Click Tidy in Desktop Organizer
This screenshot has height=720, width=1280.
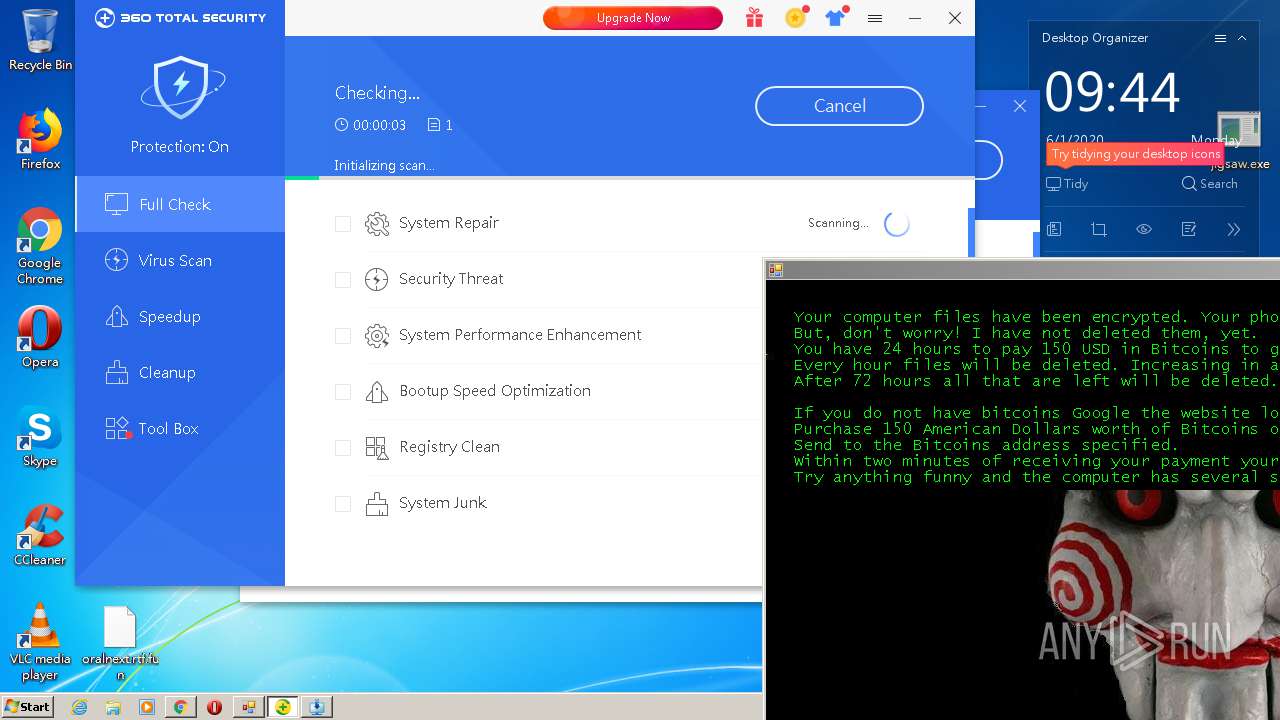pos(1067,184)
